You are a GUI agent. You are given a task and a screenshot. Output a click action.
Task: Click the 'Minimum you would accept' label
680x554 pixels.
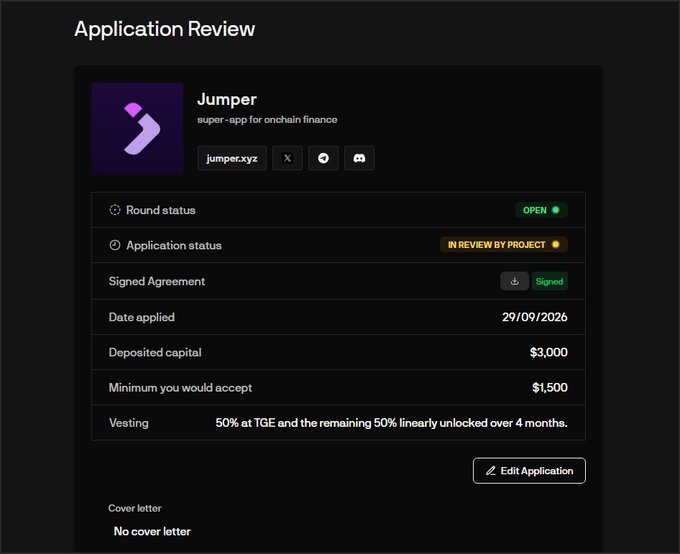180,388
